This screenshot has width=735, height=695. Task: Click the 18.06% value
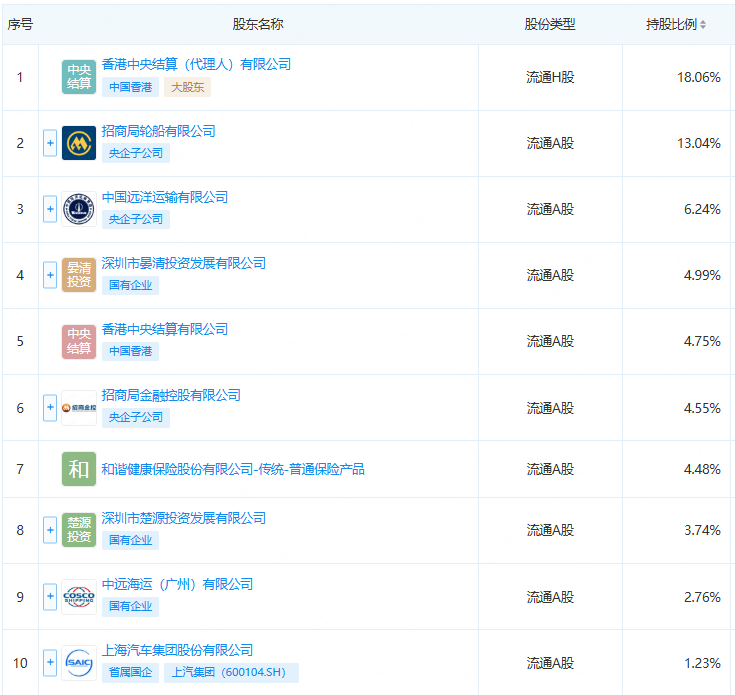[x=698, y=77]
